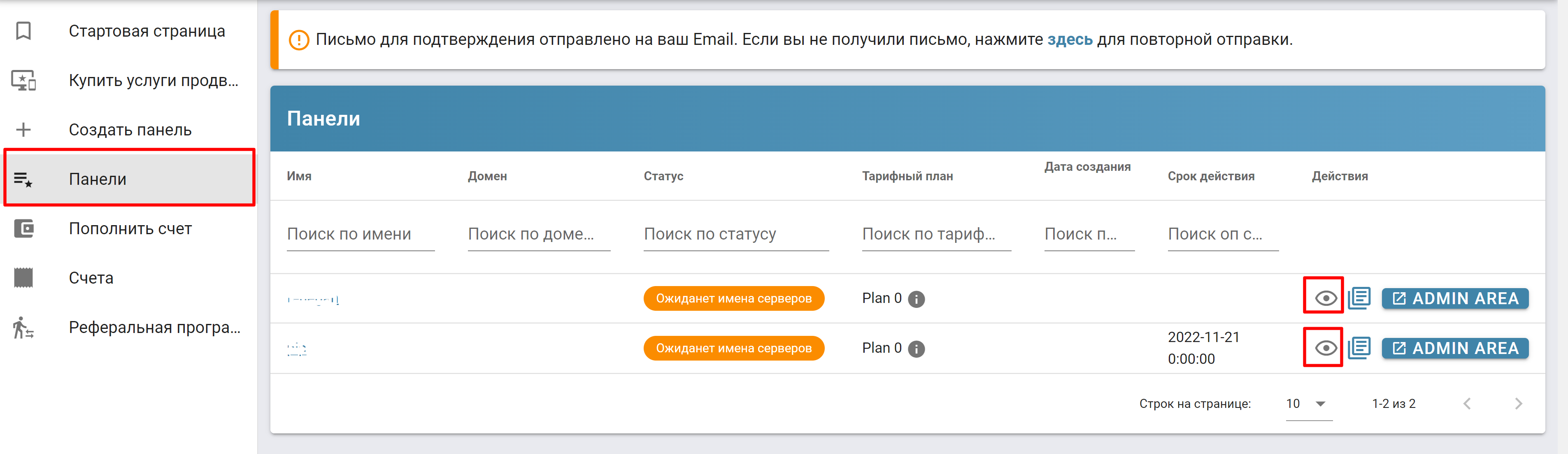The height and width of the screenshot is (454, 1568).
Task: Go to next page with the right chevron
Action: click(x=1518, y=403)
